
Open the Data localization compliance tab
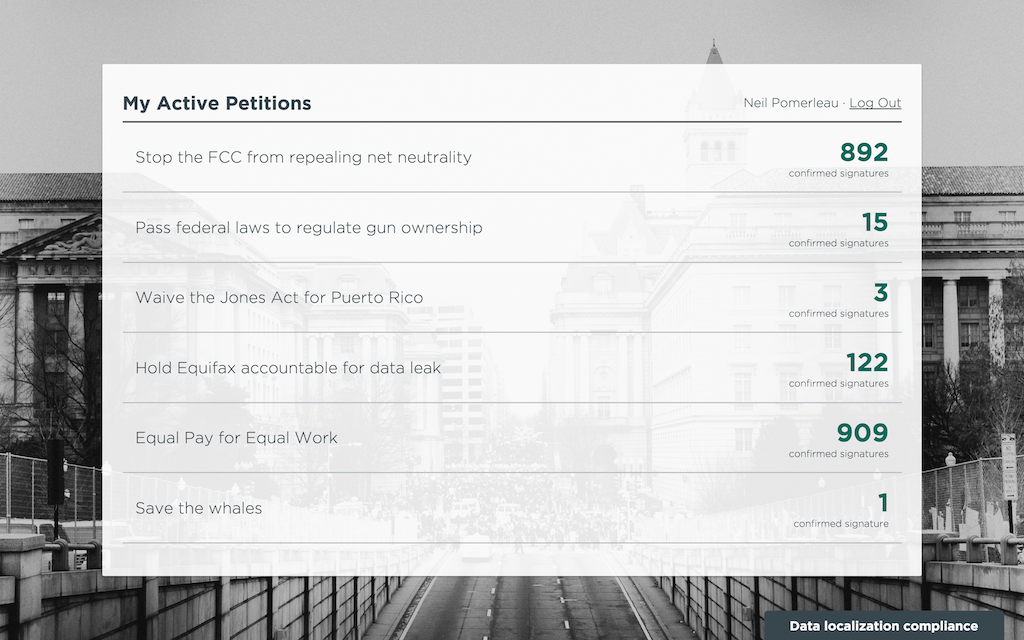click(884, 626)
